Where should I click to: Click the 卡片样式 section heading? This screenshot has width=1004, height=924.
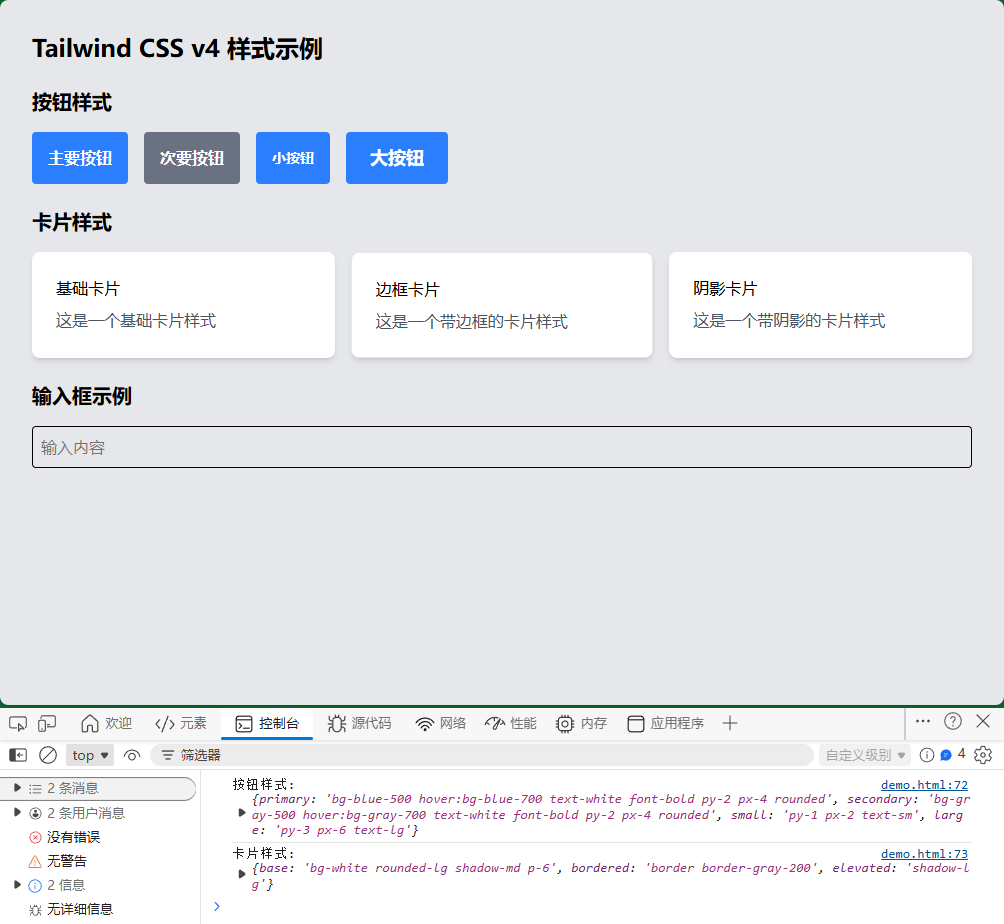click(x=72, y=223)
